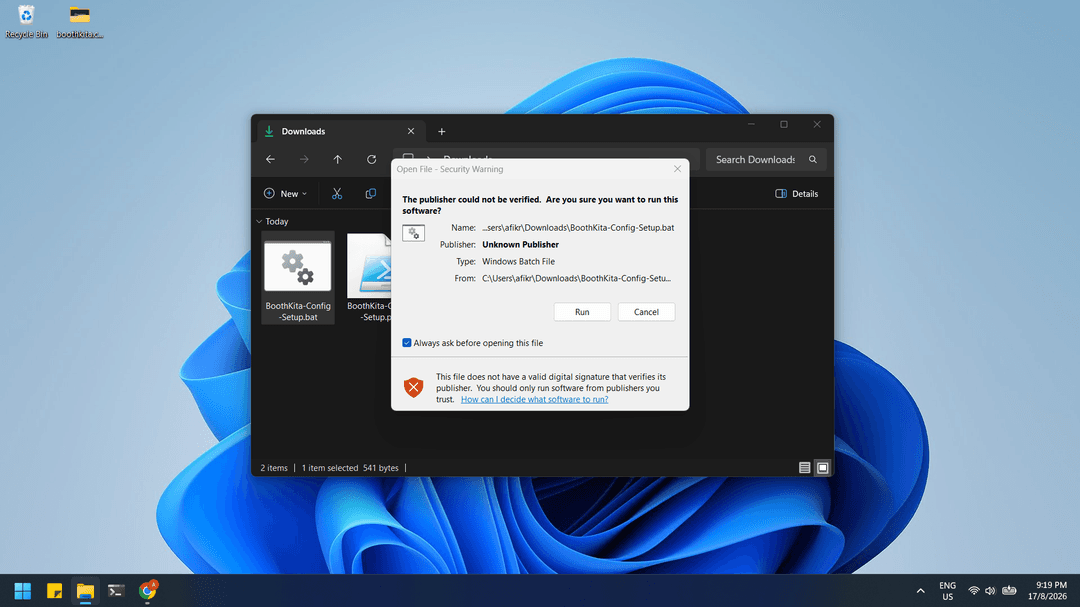The image size is (1080, 607).
Task: Click 'Windows Batch File' type text
Action: tap(518, 262)
